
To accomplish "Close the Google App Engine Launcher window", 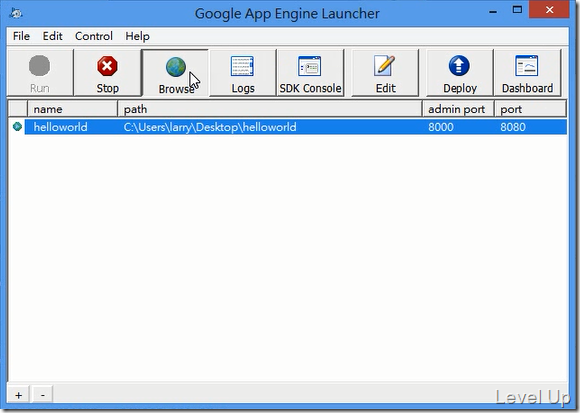I will point(549,10).
